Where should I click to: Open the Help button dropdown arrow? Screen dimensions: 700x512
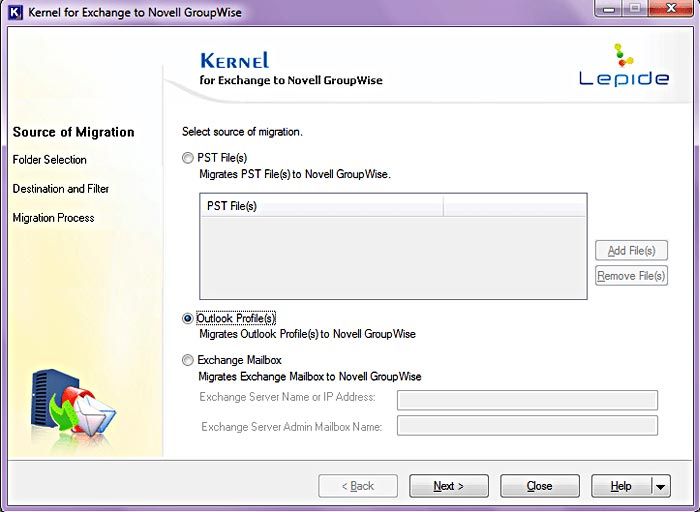(659, 487)
